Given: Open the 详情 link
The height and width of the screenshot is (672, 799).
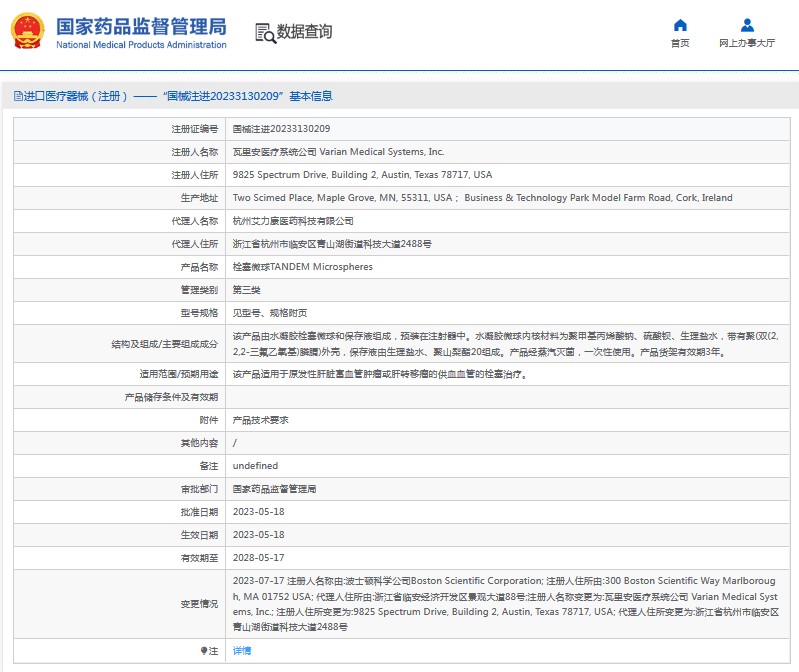Looking at the screenshot, I should pos(242,651).
